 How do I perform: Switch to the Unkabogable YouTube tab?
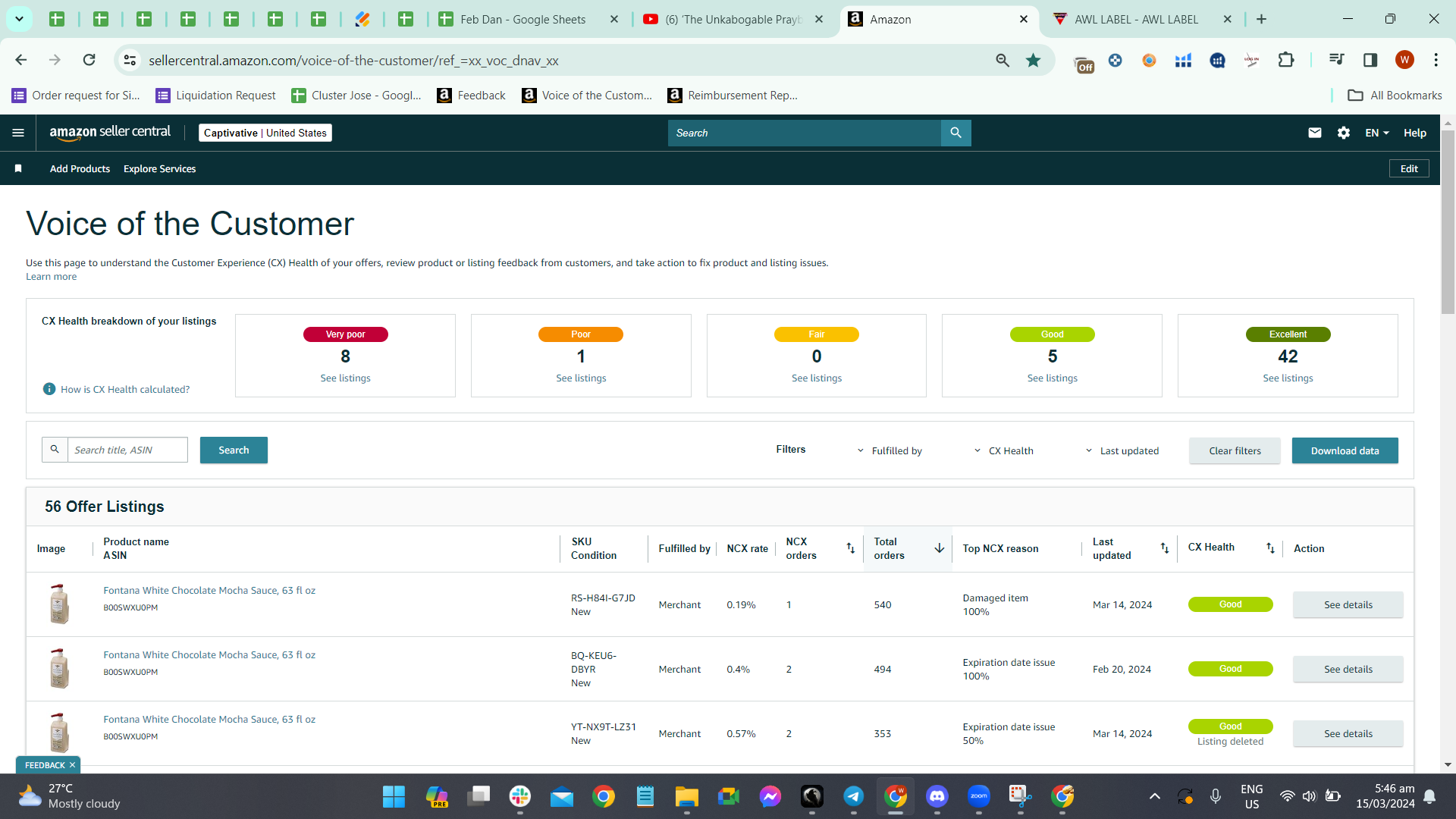coord(733,20)
